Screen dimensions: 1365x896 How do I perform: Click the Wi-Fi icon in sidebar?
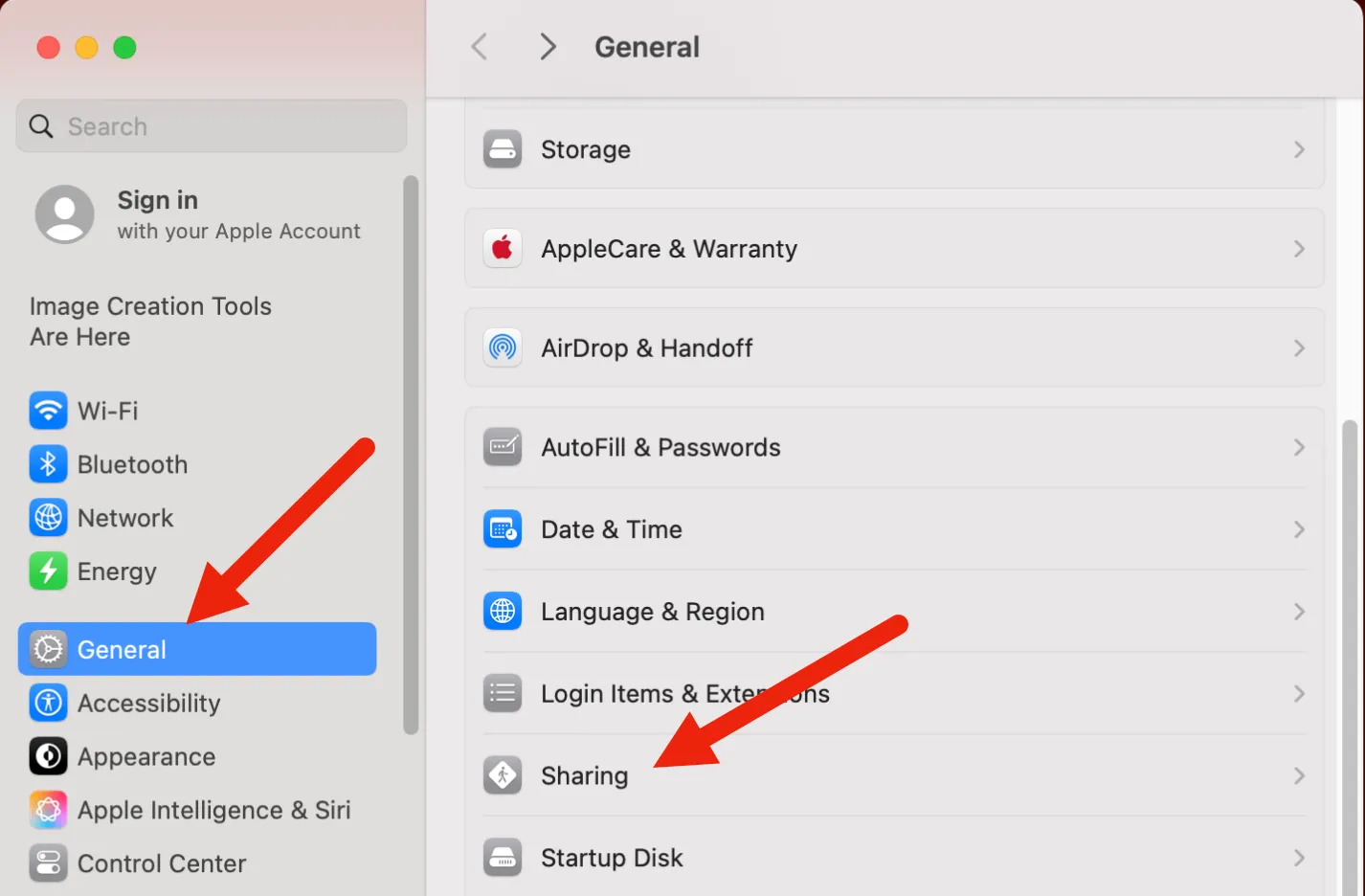48,411
